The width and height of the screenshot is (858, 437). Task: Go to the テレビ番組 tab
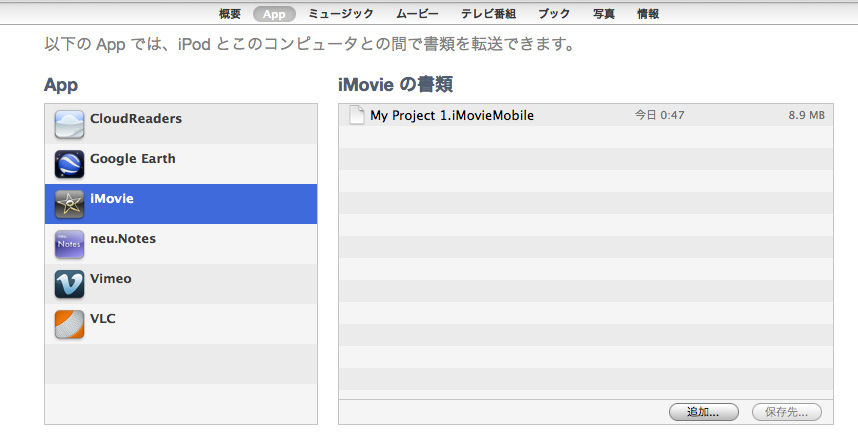pyautogui.click(x=488, y=14)
